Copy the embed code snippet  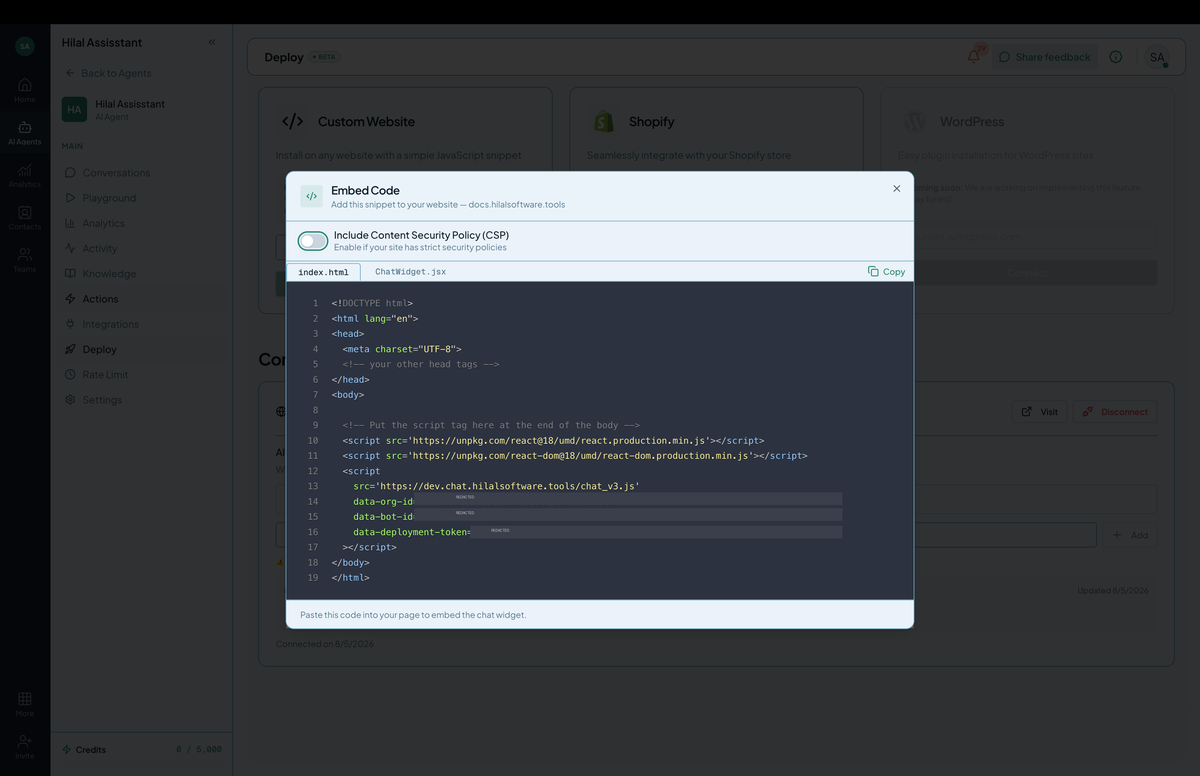pos(886,271)
